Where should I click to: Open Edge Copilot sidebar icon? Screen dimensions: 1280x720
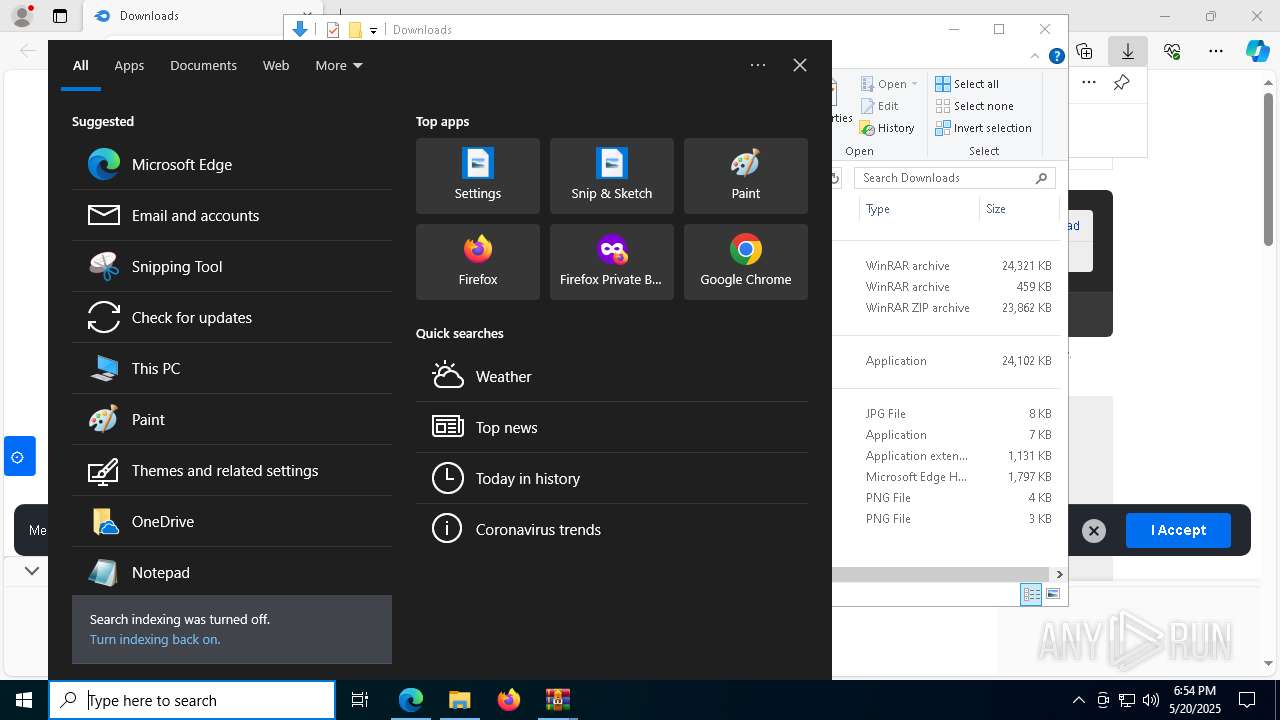(1257, 51)
